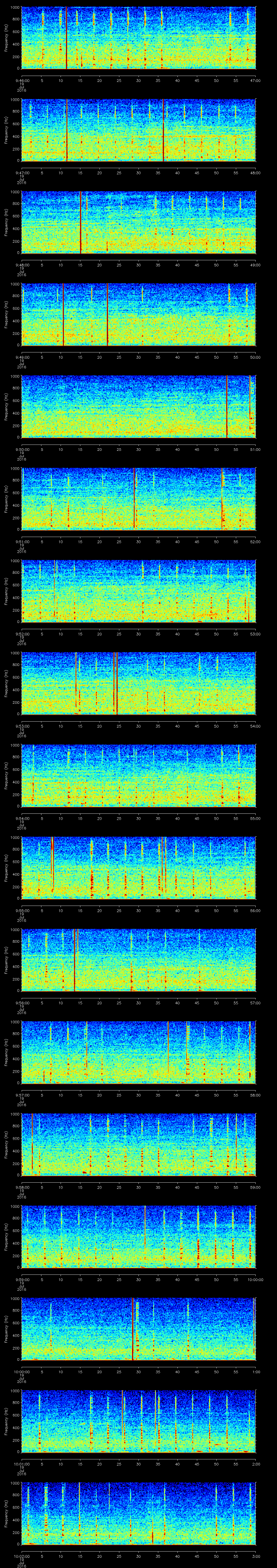Click Frequency (Hz) axis label of 9:54:00 panel

coord(6,775)
